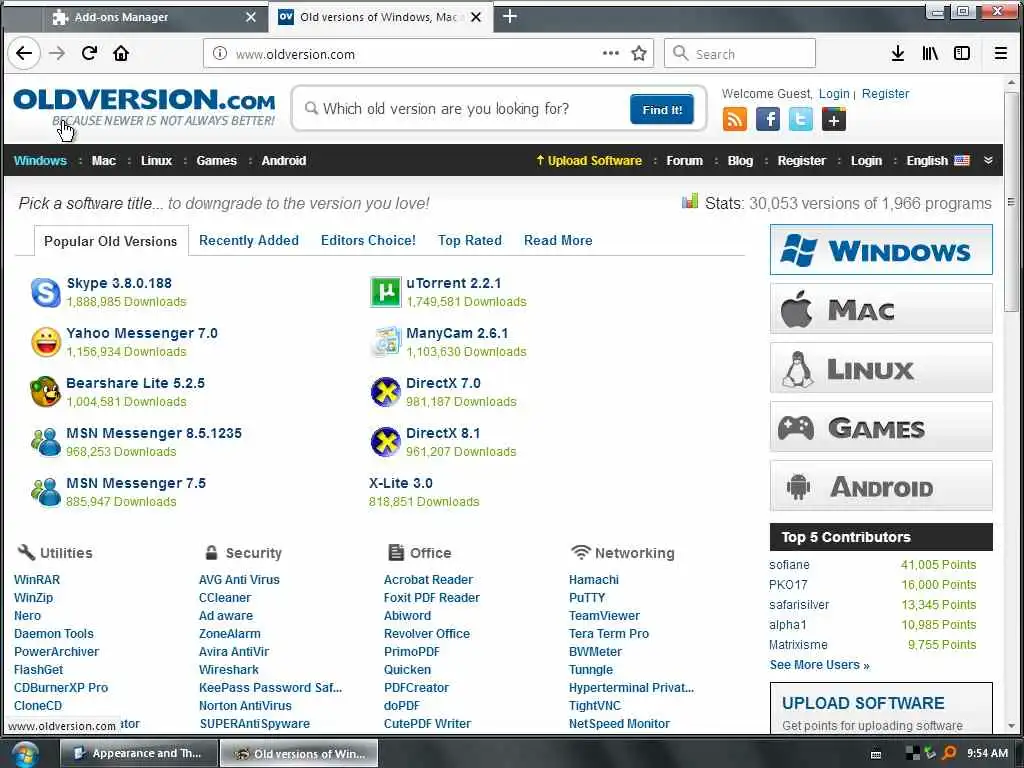1024x768 pixels.
Task: Click Upload Software in navigation bar
Action: [588, 161]
